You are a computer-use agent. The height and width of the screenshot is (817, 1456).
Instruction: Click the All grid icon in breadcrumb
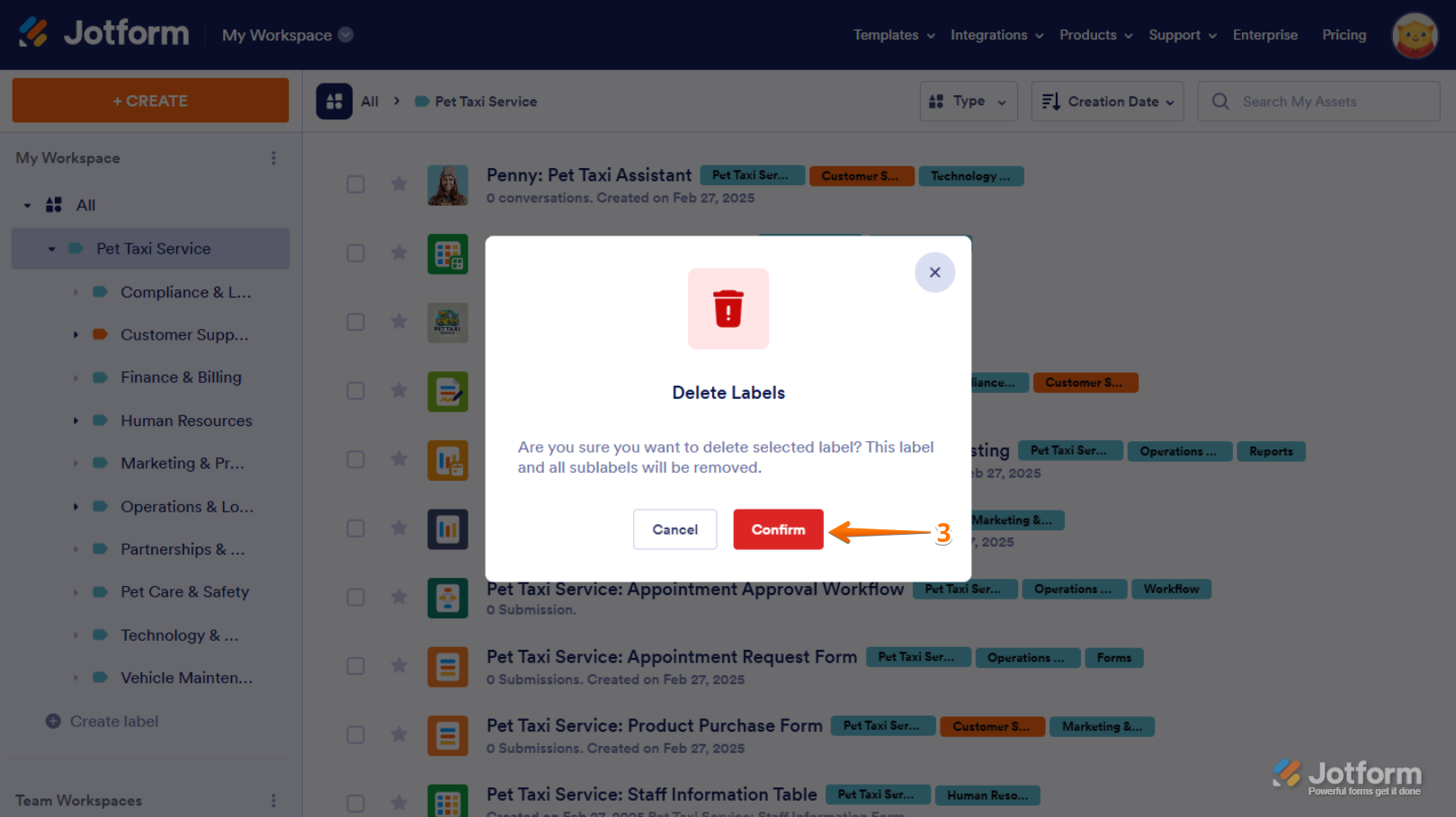[x=334, y=102]
